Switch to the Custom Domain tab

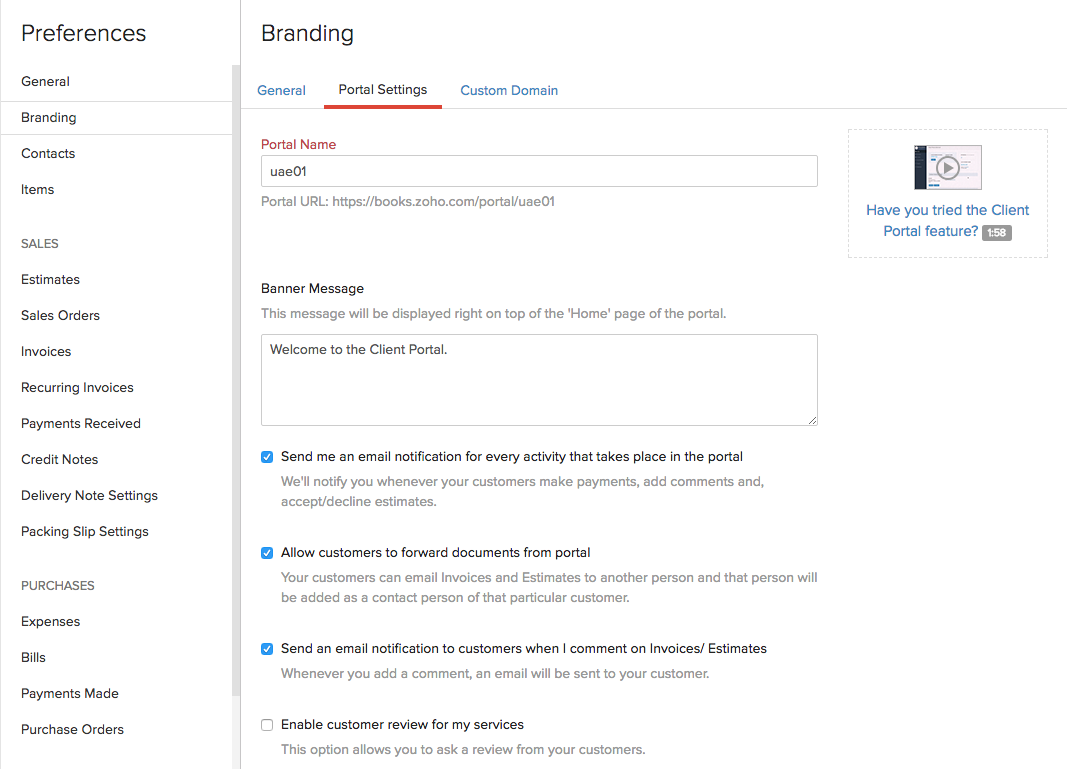[509, 90]
